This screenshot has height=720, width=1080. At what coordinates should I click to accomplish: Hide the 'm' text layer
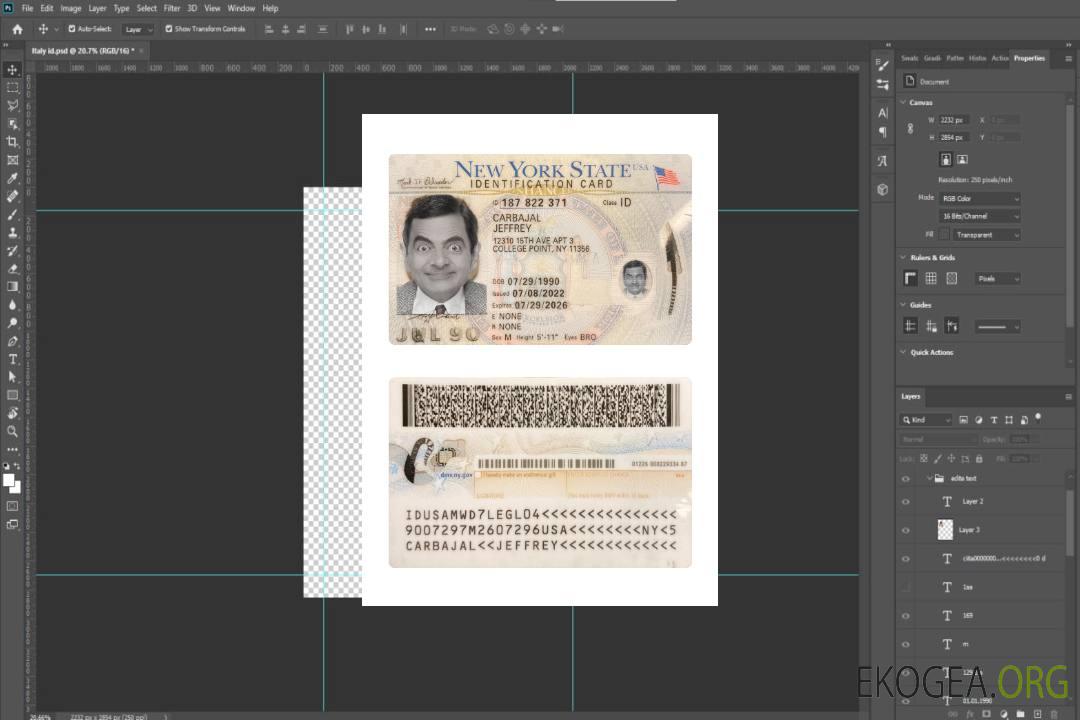pos(906,644)
